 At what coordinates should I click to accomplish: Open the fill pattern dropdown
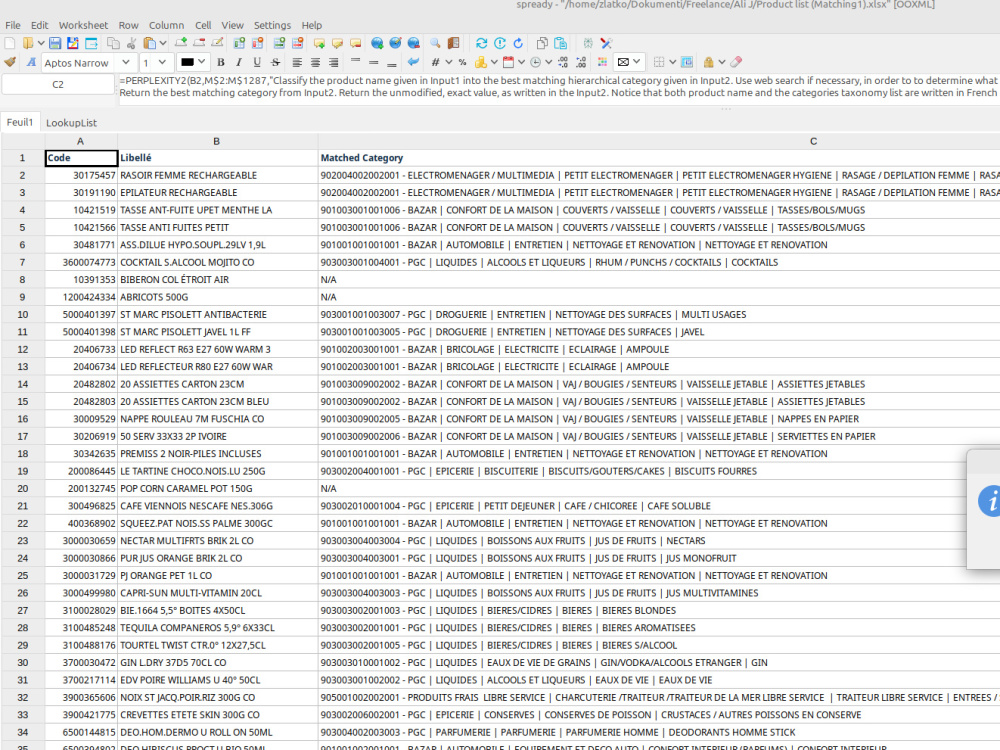pyautogui.click(x=629, y=62)
